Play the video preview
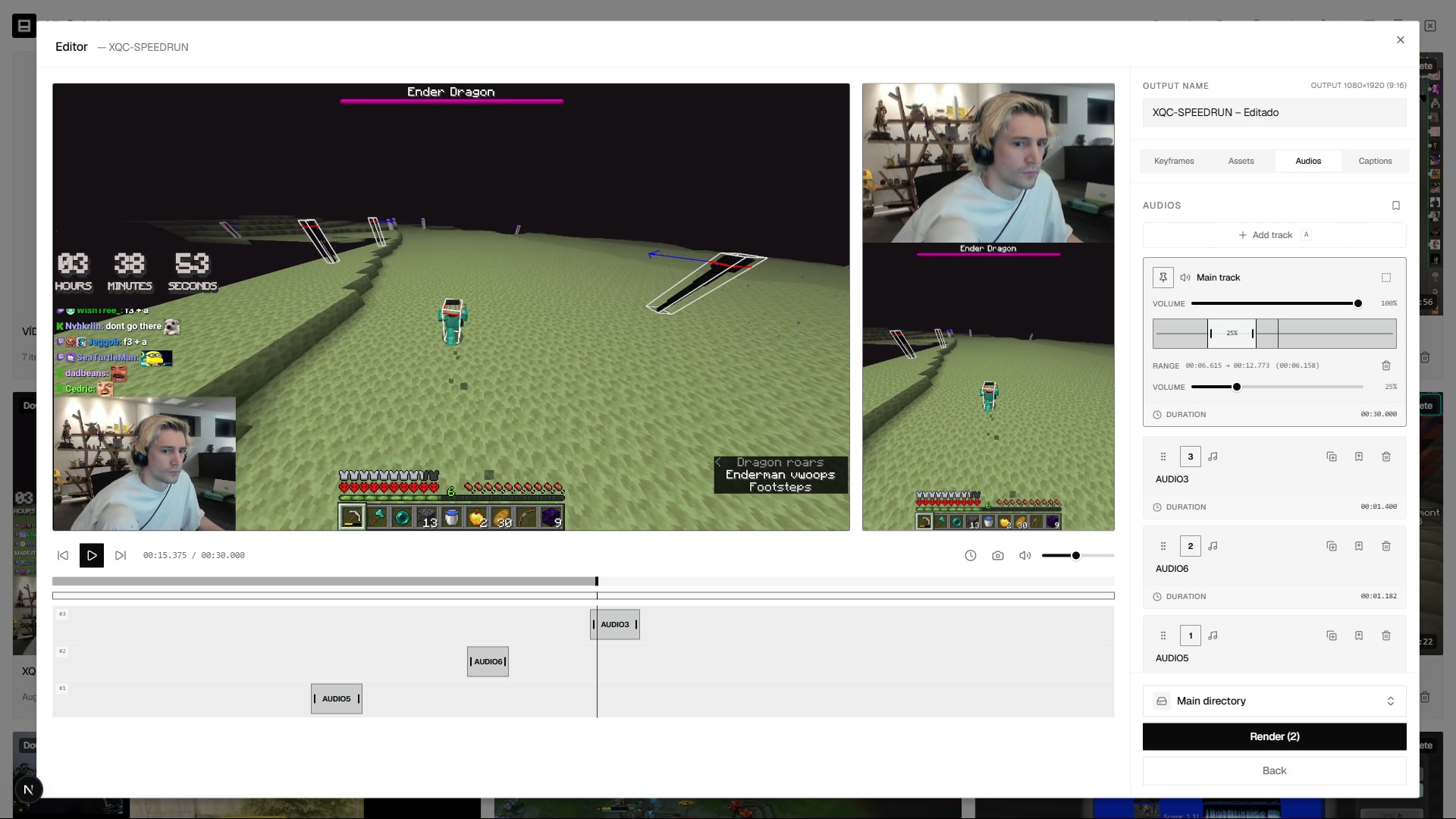This screenshot has width=1456, height=819. point(92,556)
